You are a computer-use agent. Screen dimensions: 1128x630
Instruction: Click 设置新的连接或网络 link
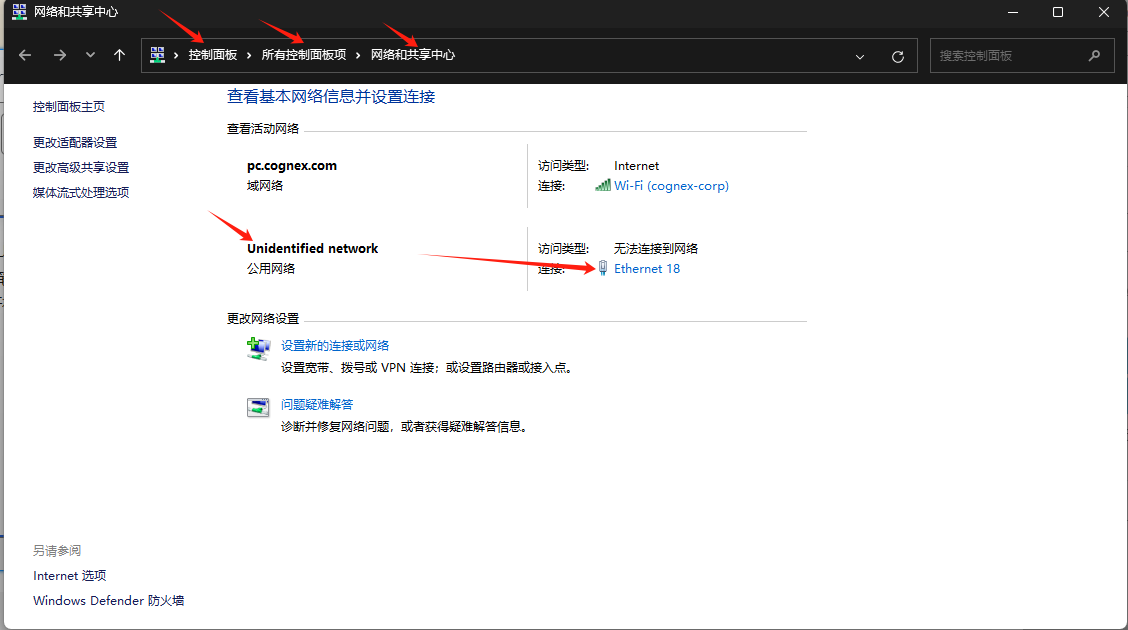(335, 346)
